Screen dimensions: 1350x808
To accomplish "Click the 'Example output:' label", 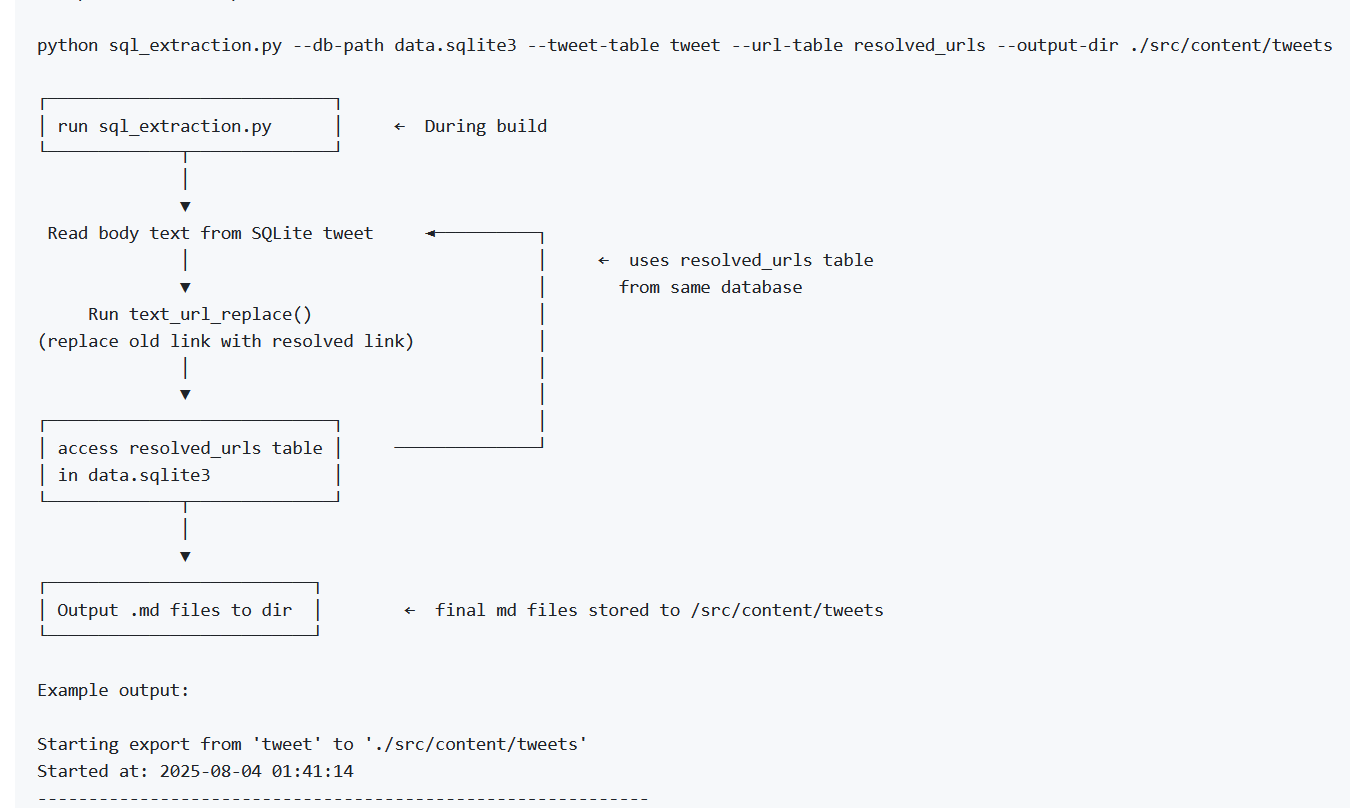I will [x=113, y=691].
